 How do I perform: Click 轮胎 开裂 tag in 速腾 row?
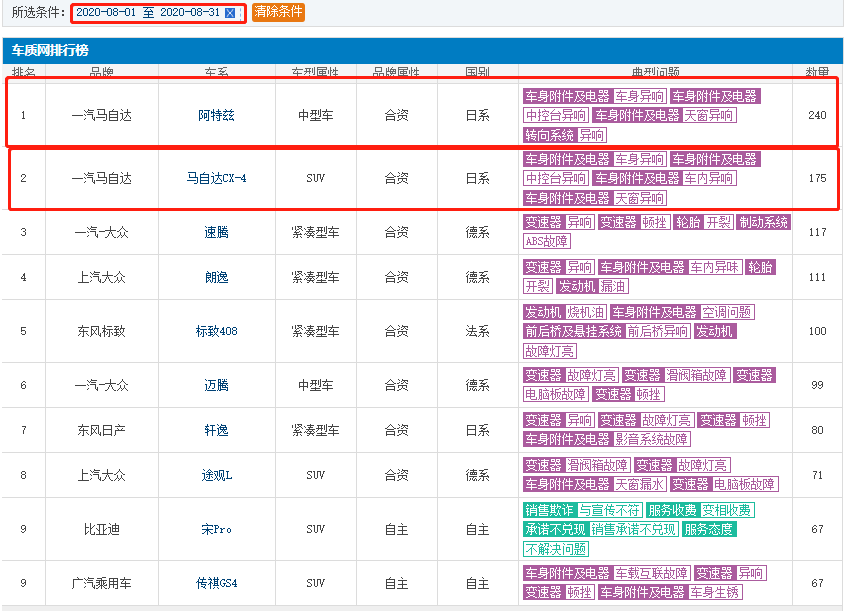[x=703, y=222]
